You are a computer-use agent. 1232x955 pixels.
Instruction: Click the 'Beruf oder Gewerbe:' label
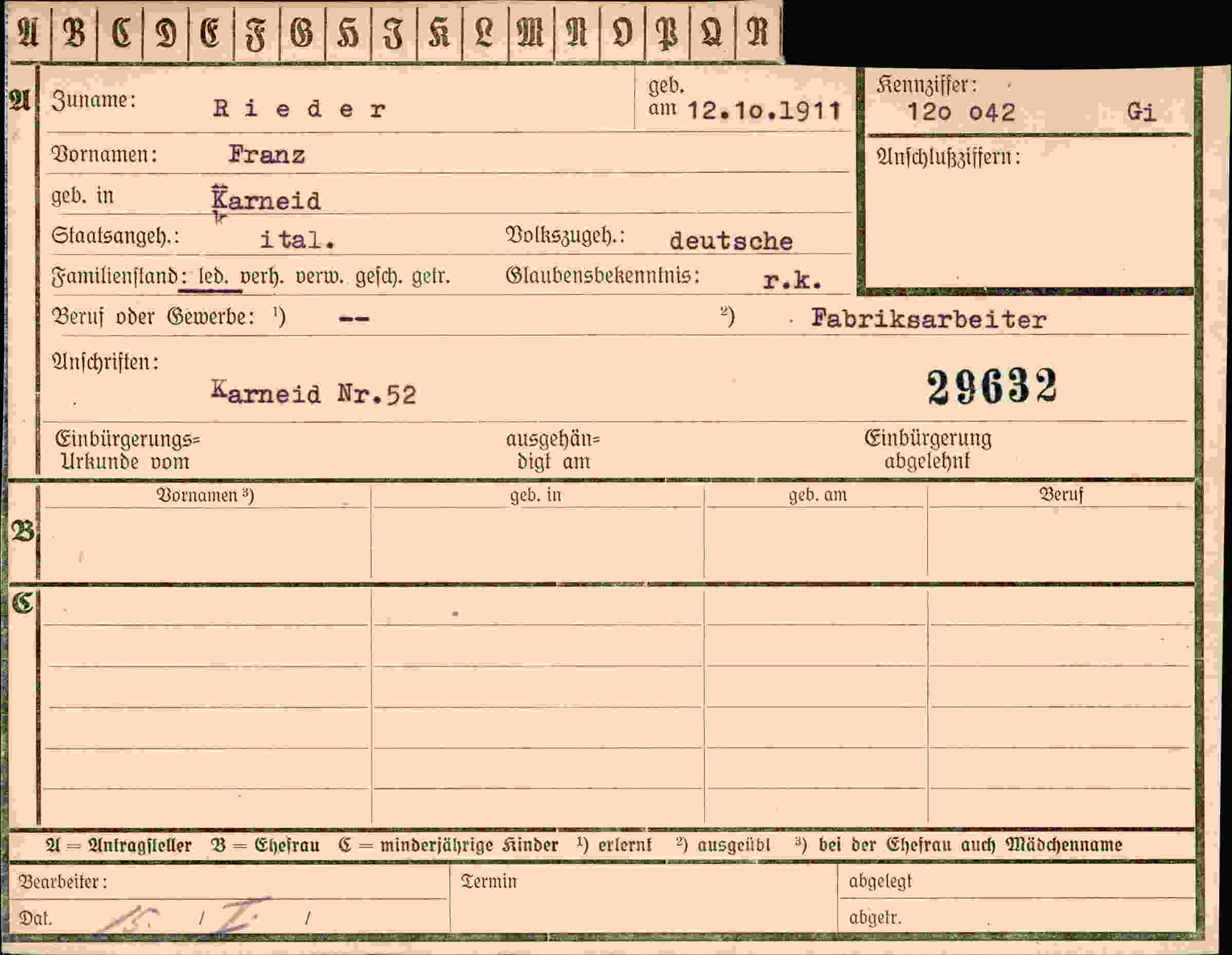[x=153, y=317]
